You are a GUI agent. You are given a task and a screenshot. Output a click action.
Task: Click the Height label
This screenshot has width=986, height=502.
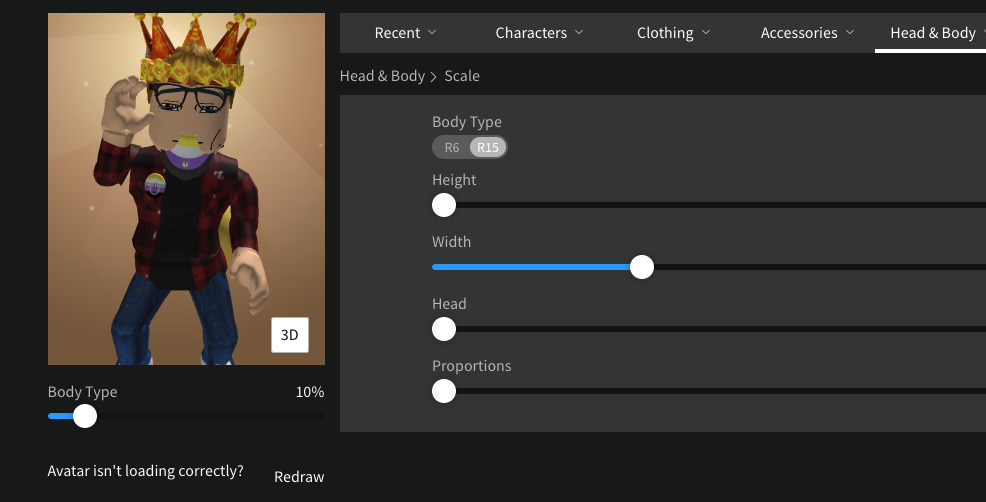(x=454, y=181)
